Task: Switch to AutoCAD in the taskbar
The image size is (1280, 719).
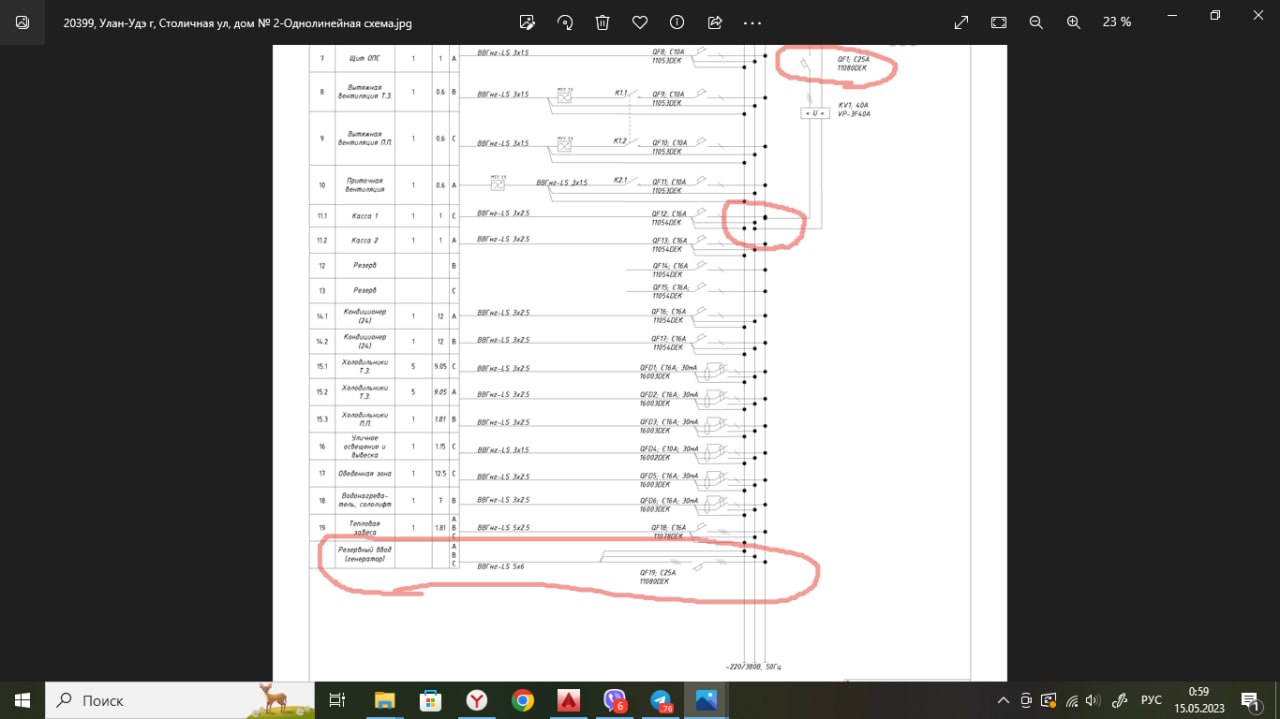Action: pyautogui.click(x=569, y=700)
